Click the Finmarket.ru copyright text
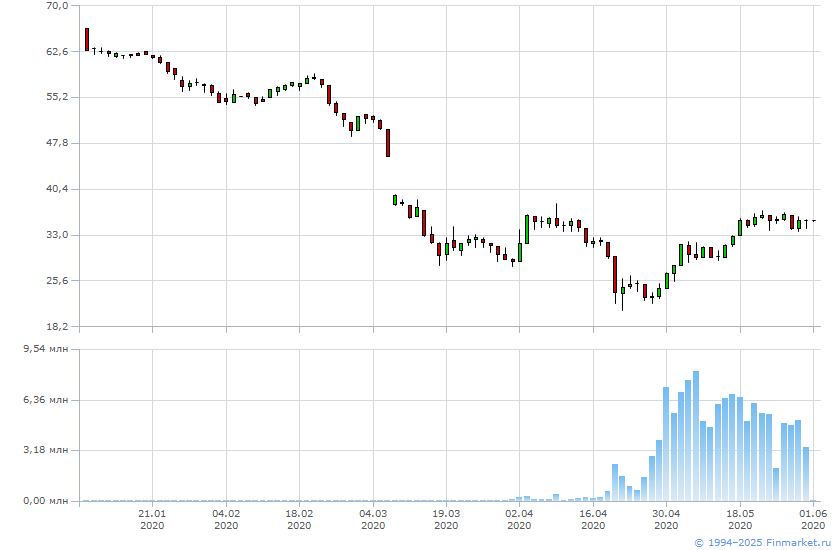The image size is (840, 550). click(762, 543)
